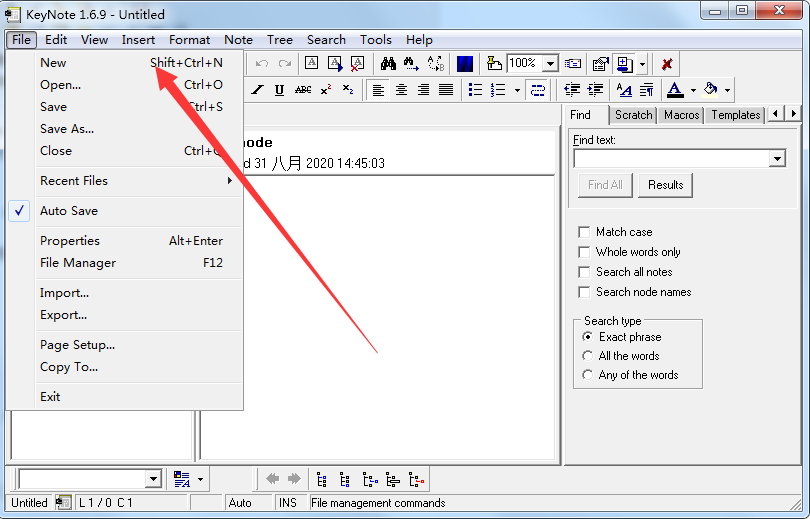Expand the Find text combo dropdown

coord(777,159)
